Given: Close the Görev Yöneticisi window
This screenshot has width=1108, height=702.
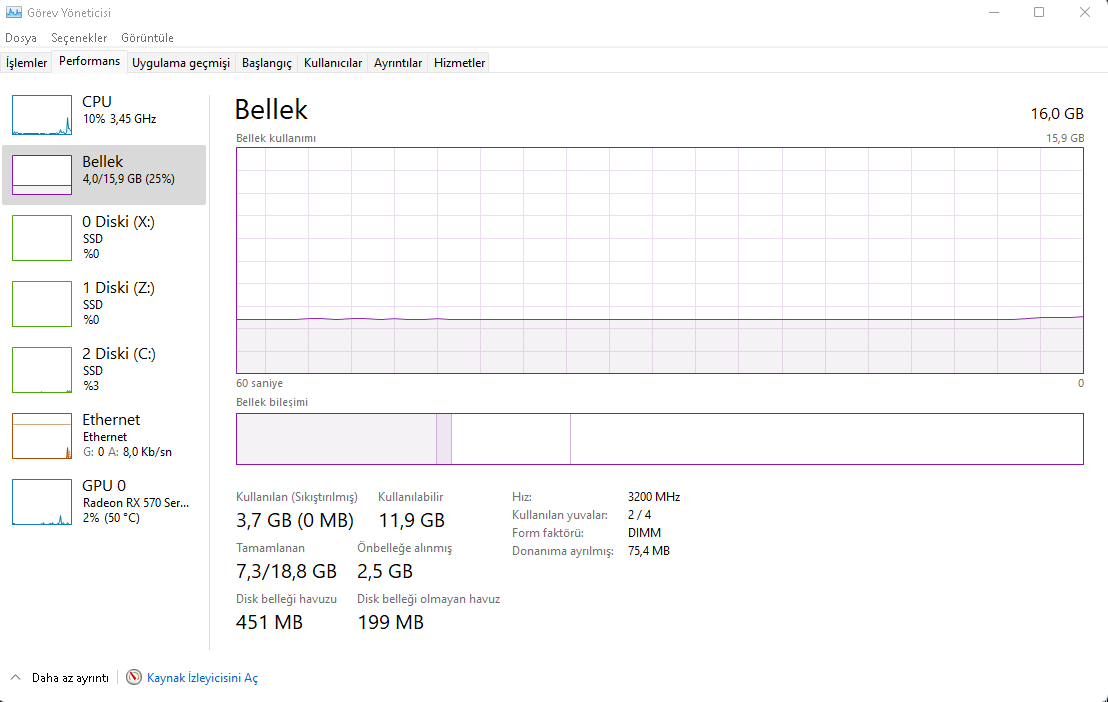Looking at the screenshot, I should click(1085, 12).
